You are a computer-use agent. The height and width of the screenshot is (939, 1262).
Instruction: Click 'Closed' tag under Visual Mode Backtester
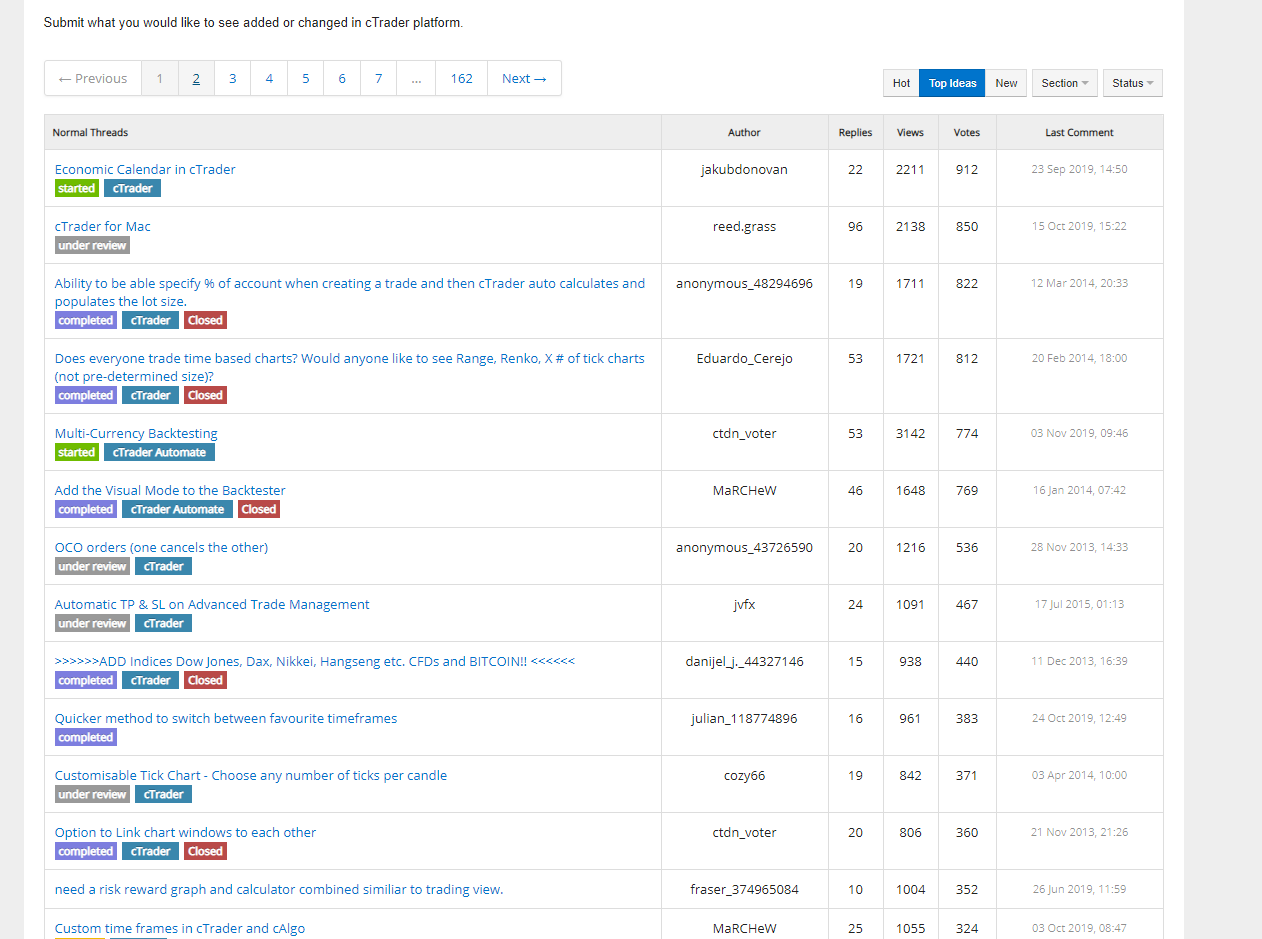tap(258, 509)
